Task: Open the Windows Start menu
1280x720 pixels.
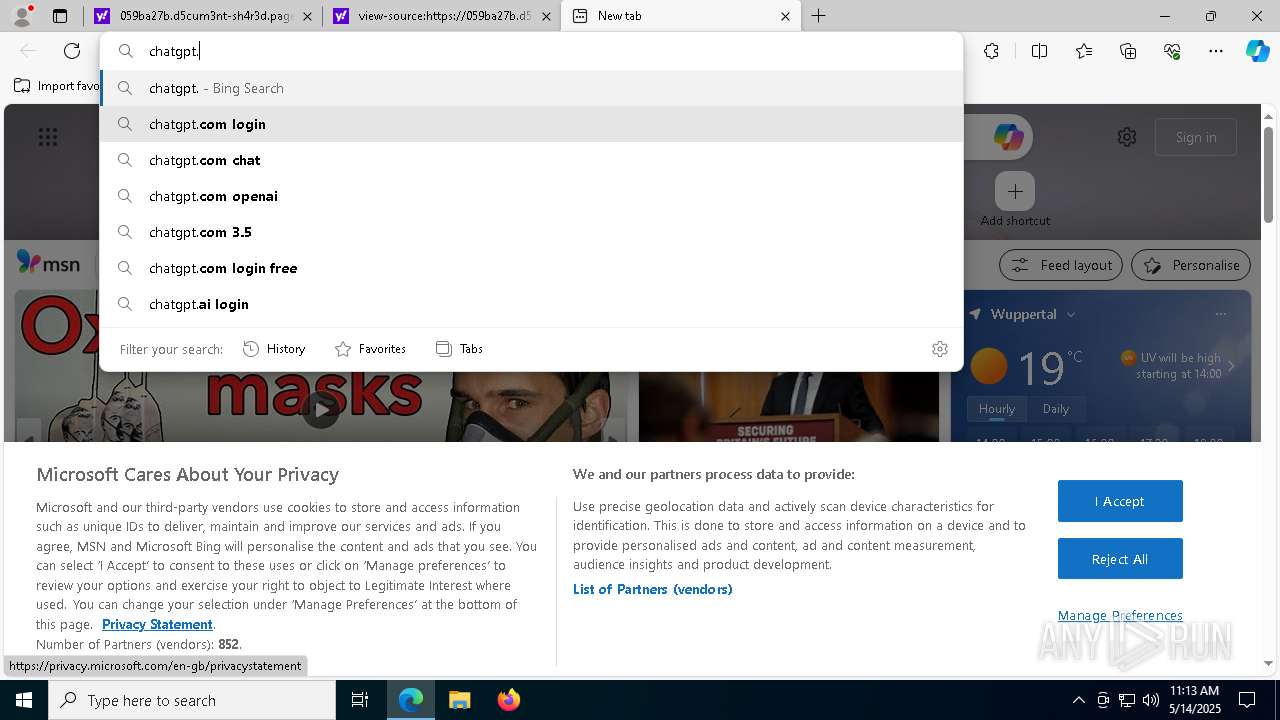Action: [24, 700]
